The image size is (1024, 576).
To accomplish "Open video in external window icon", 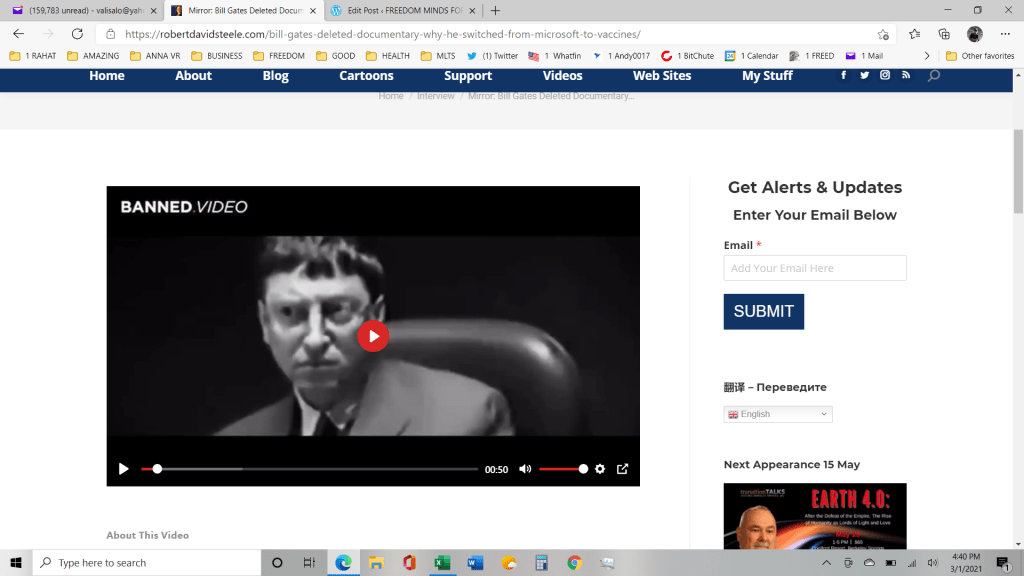I will click(x=622, y=469).
